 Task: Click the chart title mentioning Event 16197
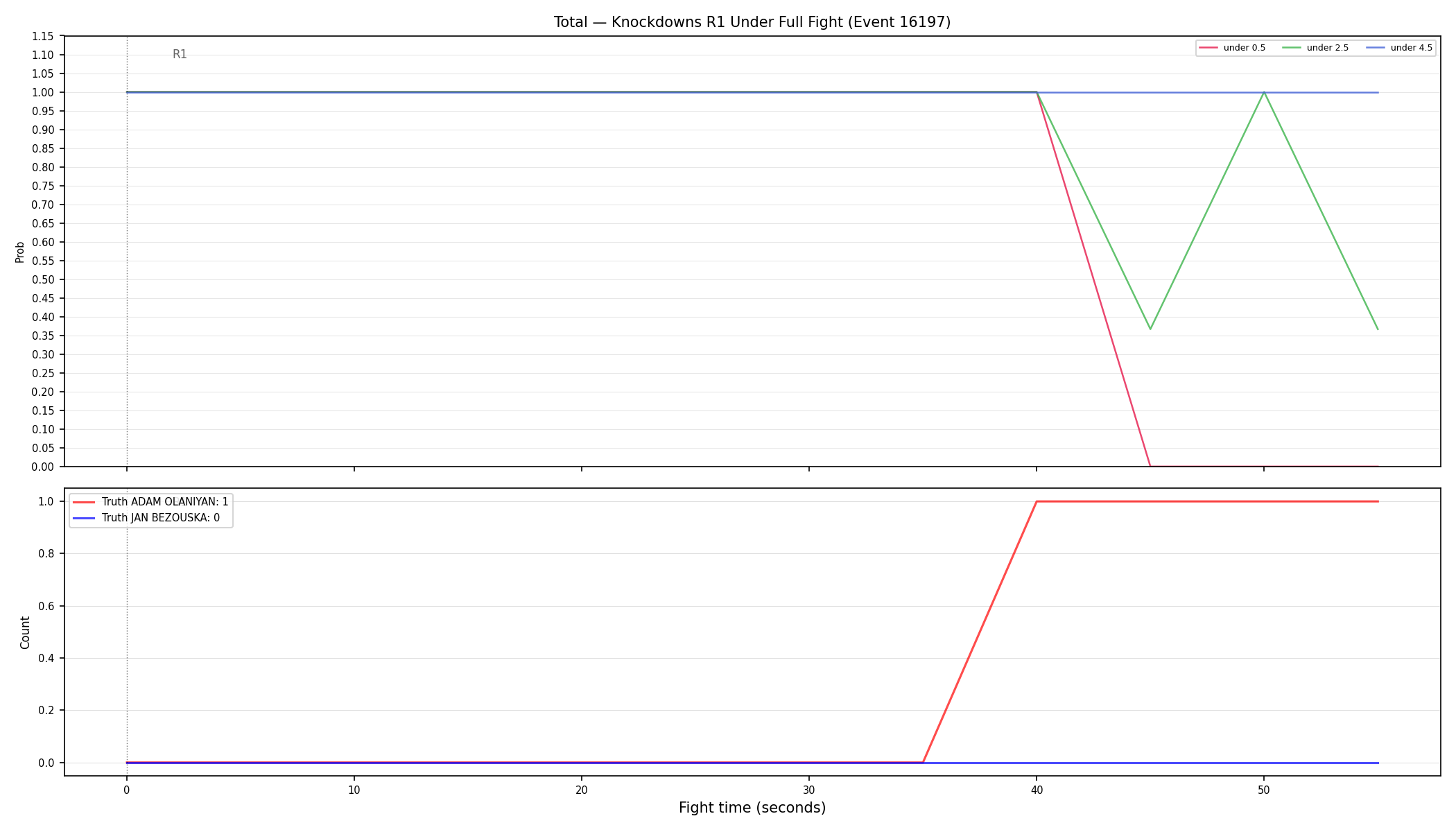[x=752, y=22]
